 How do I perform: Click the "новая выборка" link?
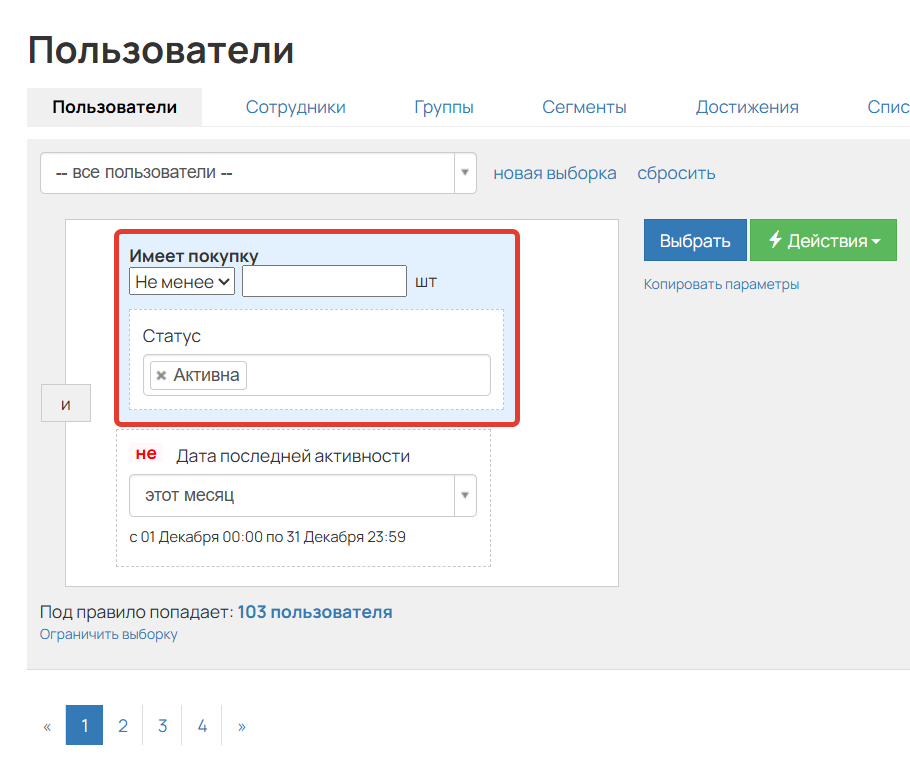(554, 173)
